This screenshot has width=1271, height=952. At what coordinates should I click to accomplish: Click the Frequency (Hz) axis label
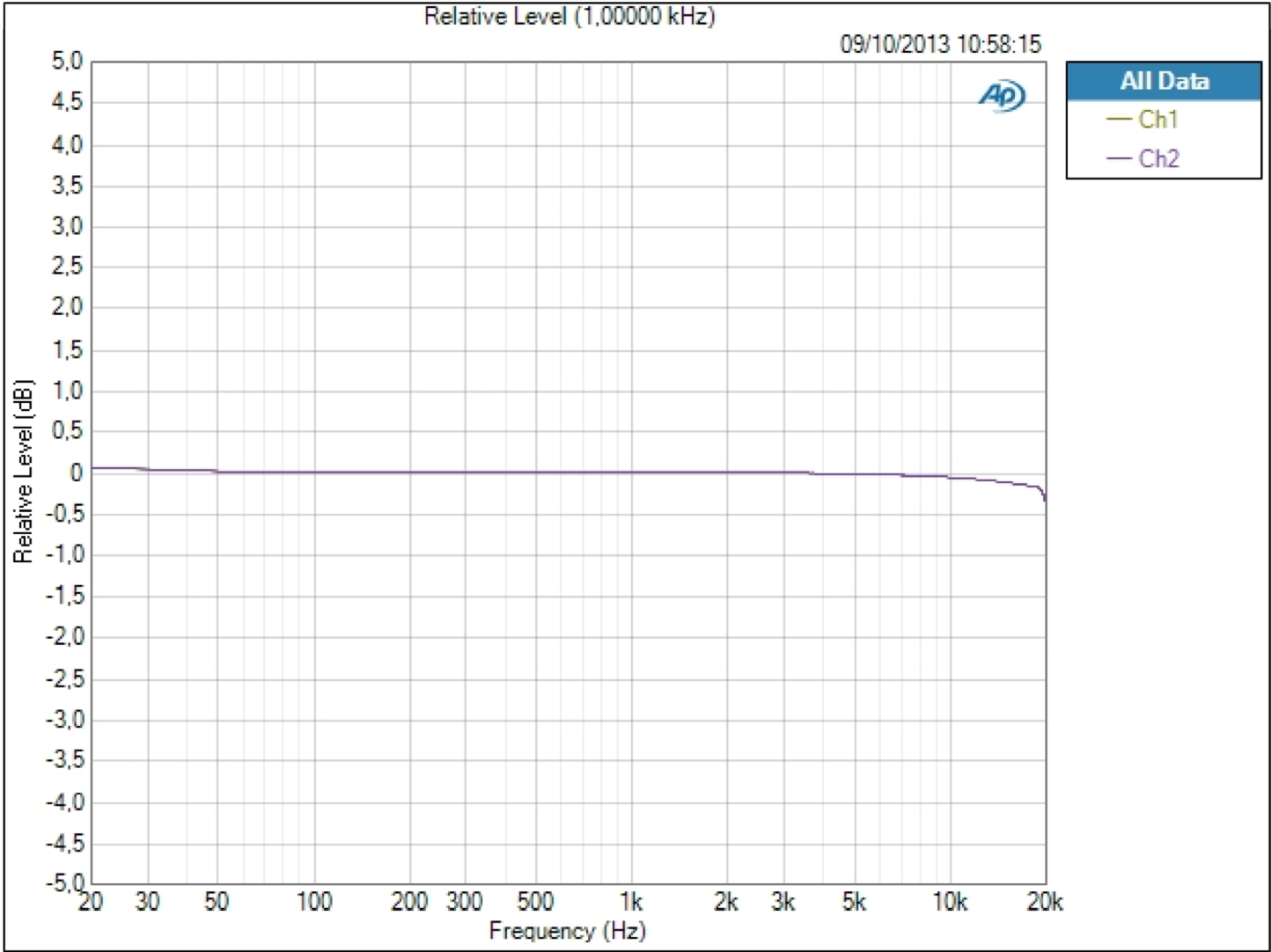tap(567, 931)
